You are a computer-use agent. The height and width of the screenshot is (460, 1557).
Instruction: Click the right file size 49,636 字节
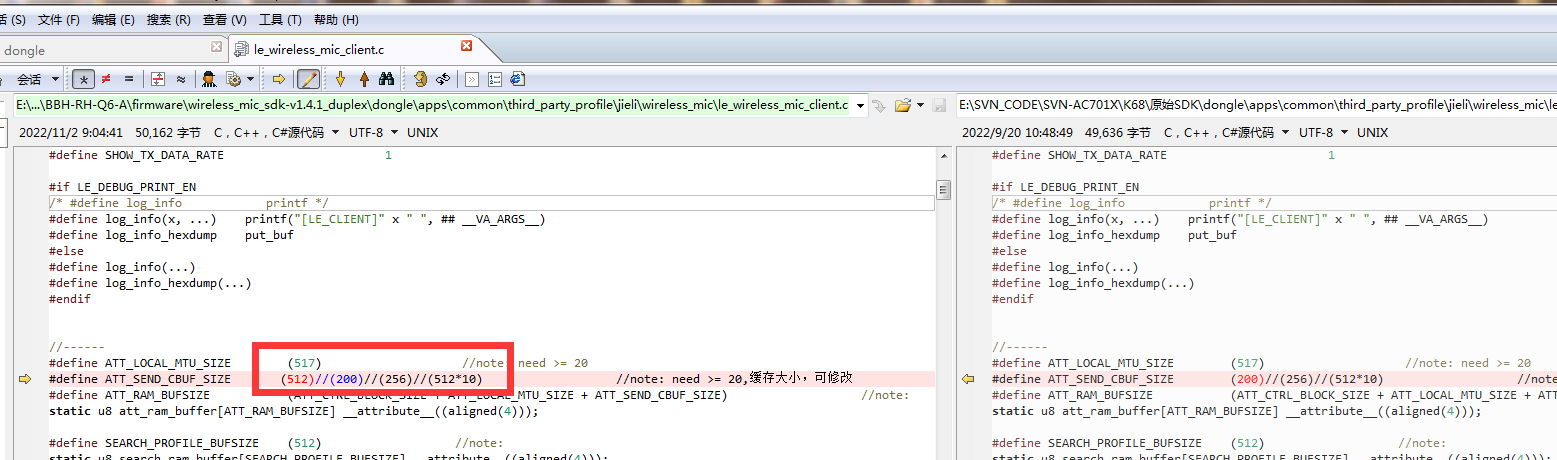tap(1118, 132)
